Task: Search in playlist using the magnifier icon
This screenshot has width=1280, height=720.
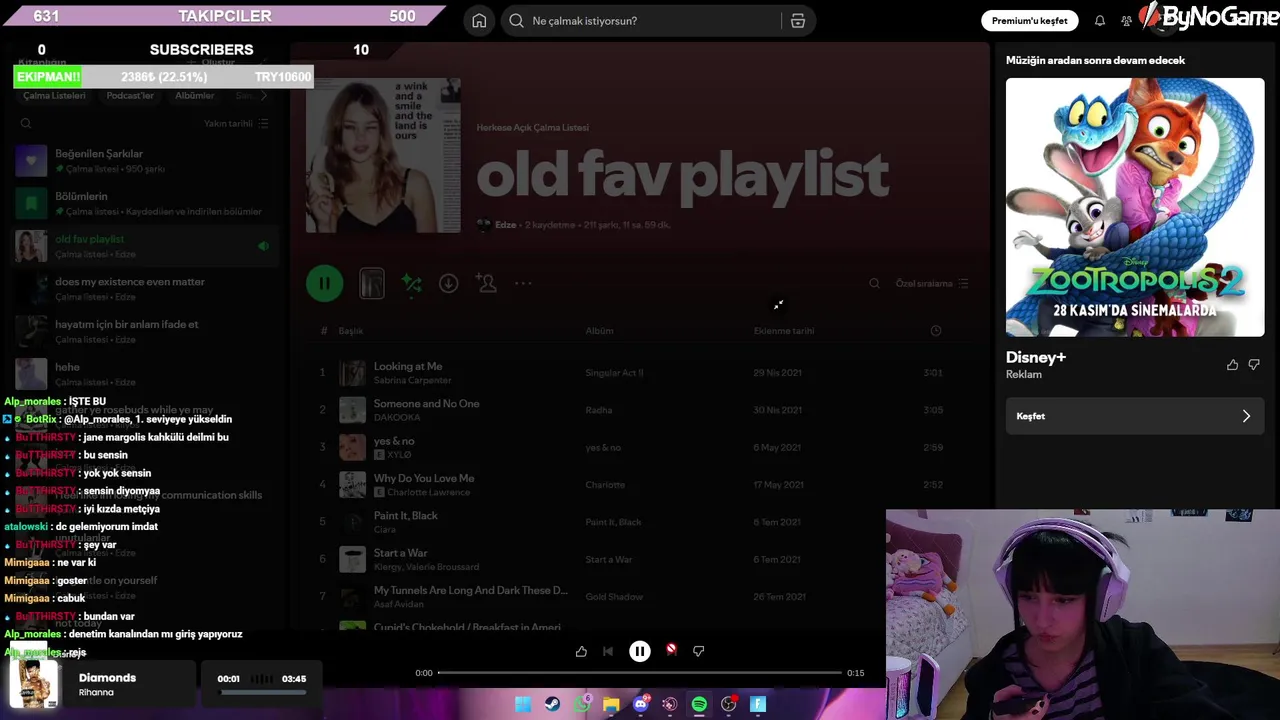Action: (x=874, y=284)
